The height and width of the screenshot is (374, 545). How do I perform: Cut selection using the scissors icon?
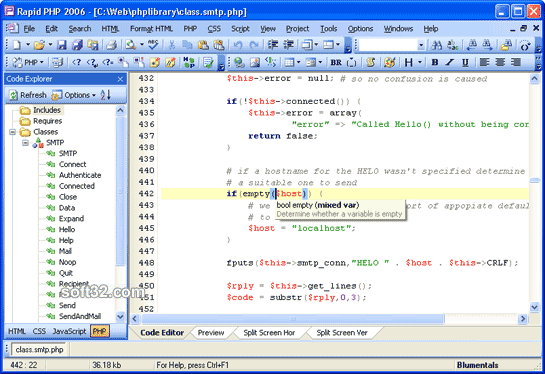click(172, 45)
